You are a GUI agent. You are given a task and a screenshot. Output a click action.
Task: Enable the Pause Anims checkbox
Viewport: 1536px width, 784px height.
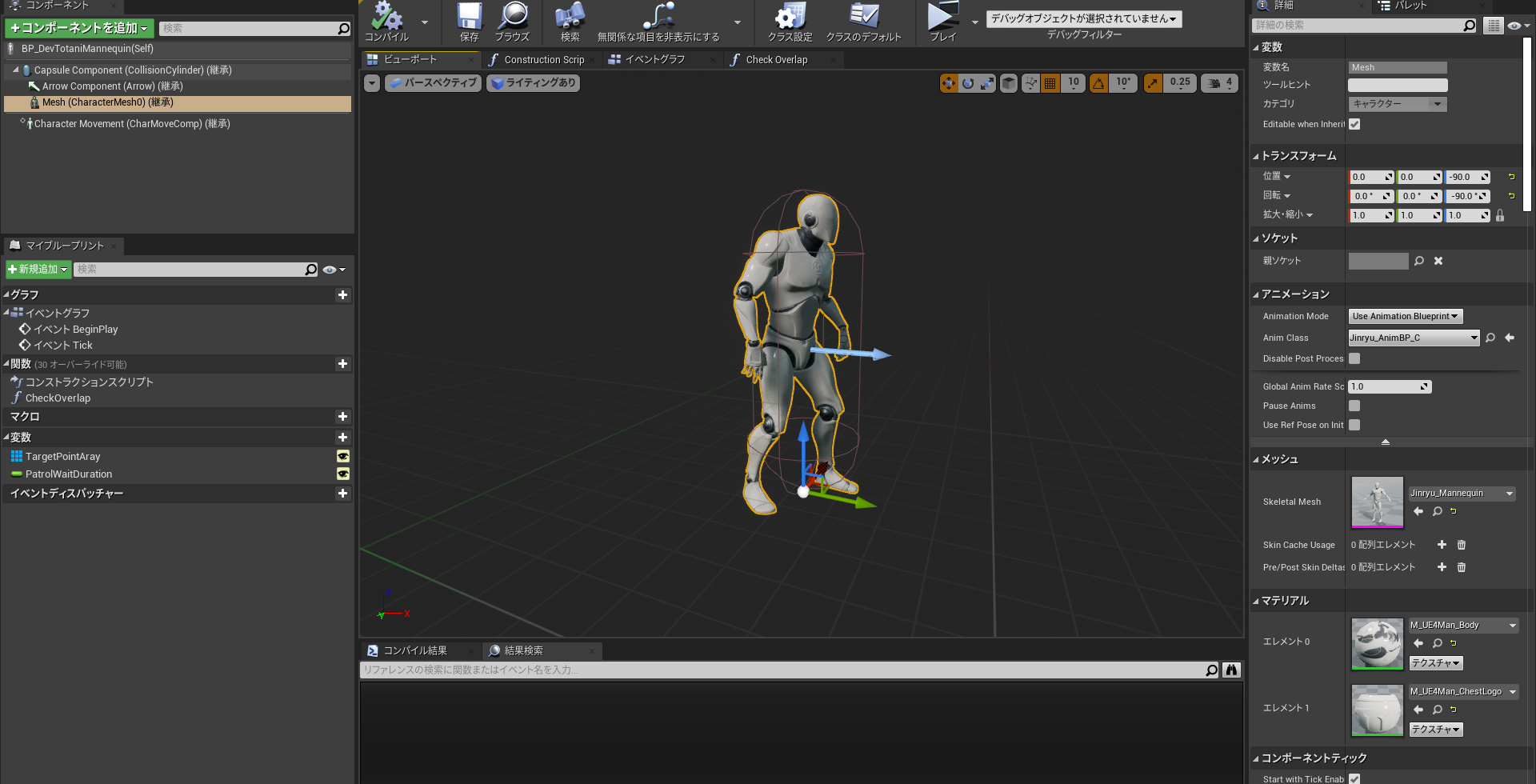[1354, 406]
